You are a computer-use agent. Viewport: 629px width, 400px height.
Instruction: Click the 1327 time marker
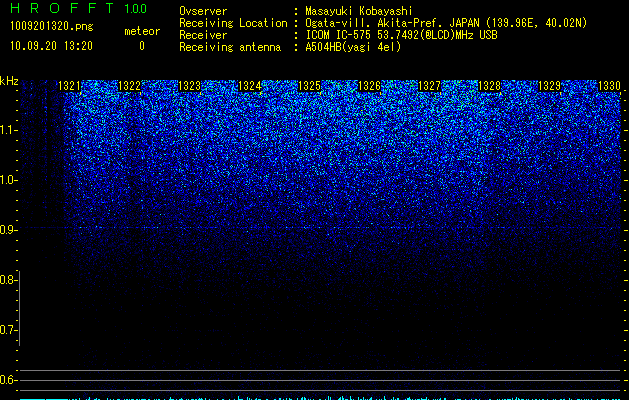(430, 86)
